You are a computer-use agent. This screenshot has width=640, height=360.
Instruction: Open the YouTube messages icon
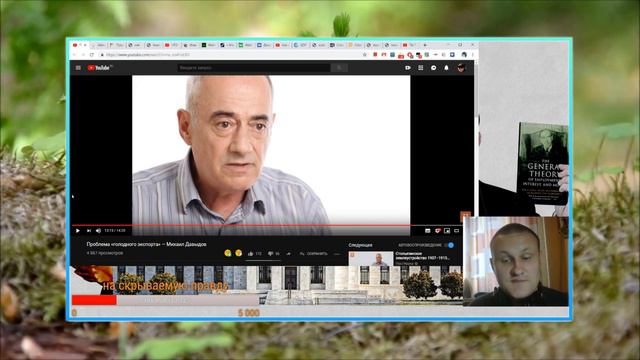coord(433,68)
